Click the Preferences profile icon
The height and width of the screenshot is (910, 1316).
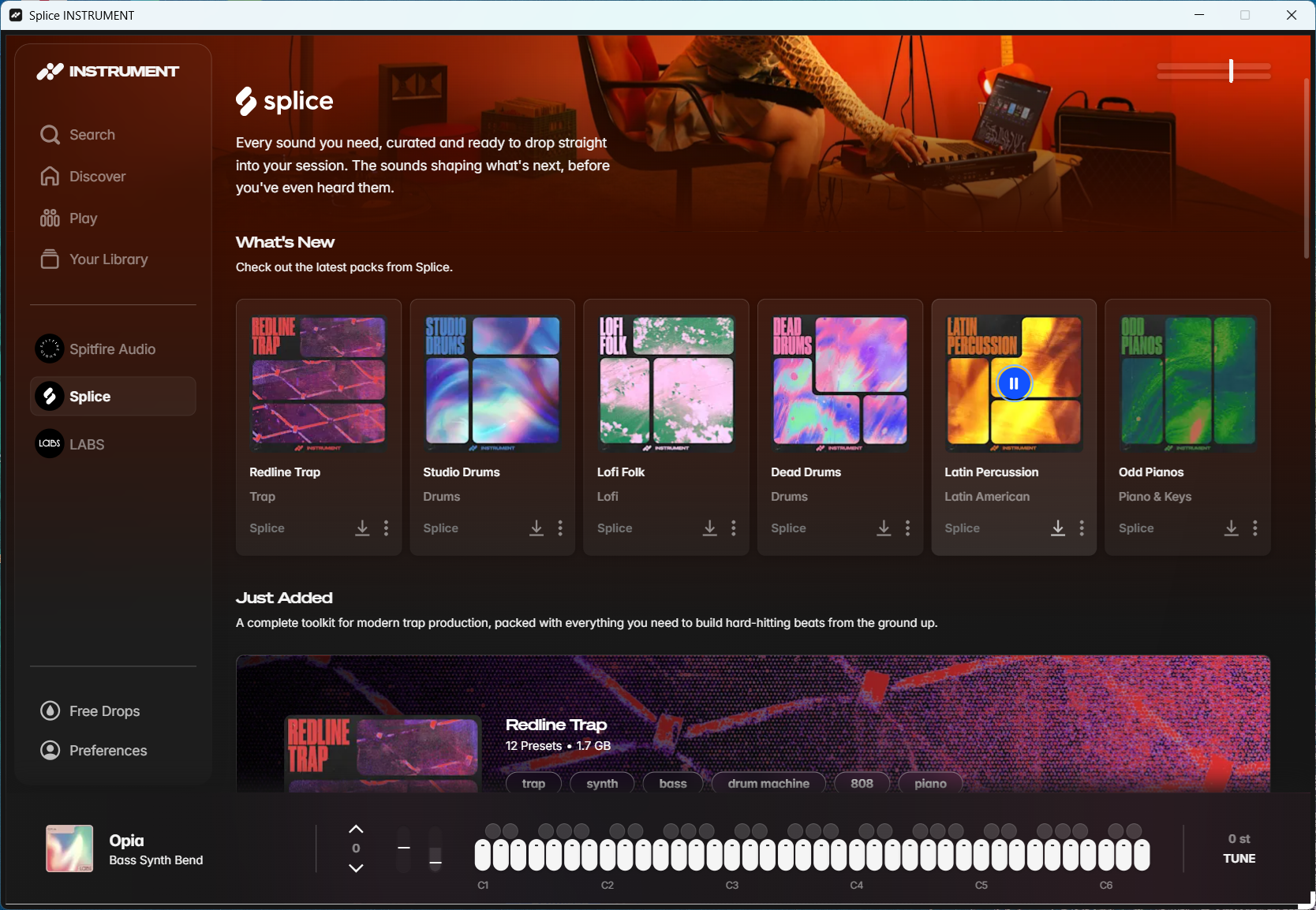(x=50, y=750)
